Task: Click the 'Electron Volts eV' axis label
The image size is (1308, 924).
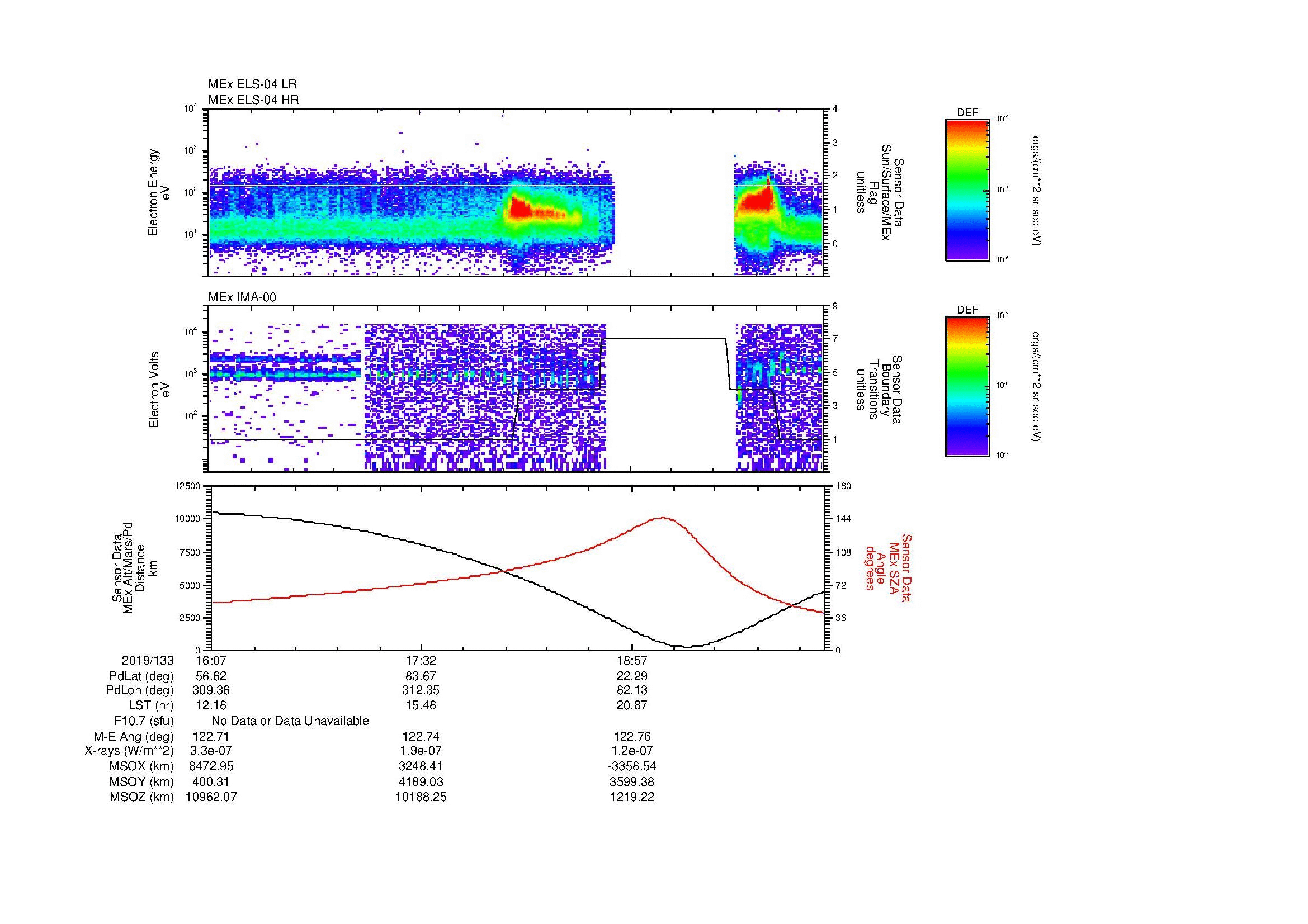Action: point(159,390)
